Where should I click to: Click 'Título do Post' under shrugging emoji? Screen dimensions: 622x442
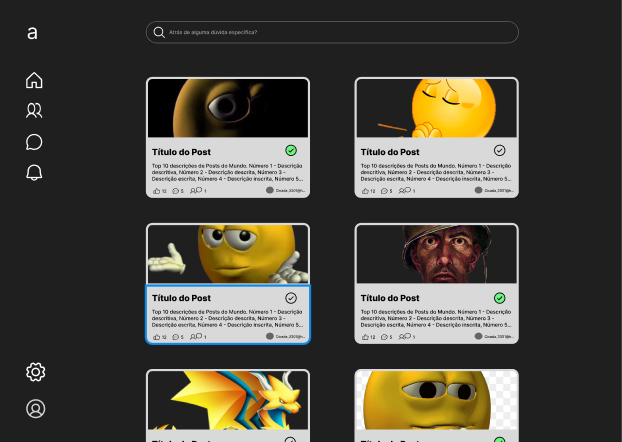pos(181,298)
